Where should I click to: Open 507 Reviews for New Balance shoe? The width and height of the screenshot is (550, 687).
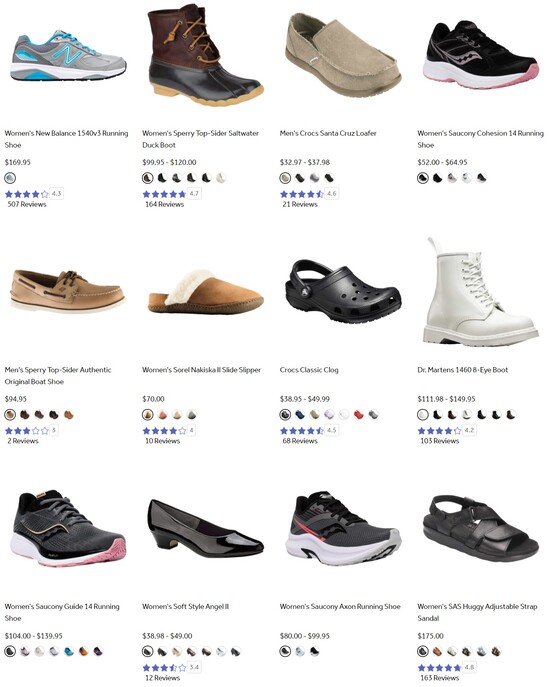point(27,204)
